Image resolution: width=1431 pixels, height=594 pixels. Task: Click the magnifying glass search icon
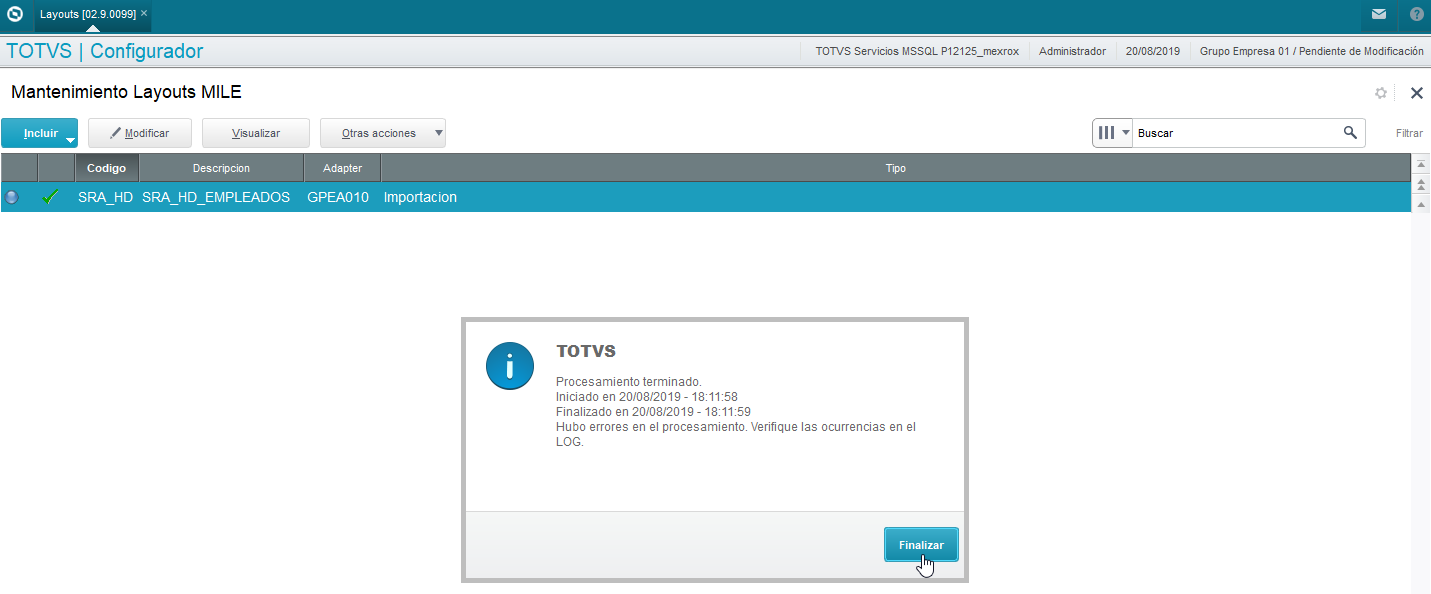[x=1350, y=132]
